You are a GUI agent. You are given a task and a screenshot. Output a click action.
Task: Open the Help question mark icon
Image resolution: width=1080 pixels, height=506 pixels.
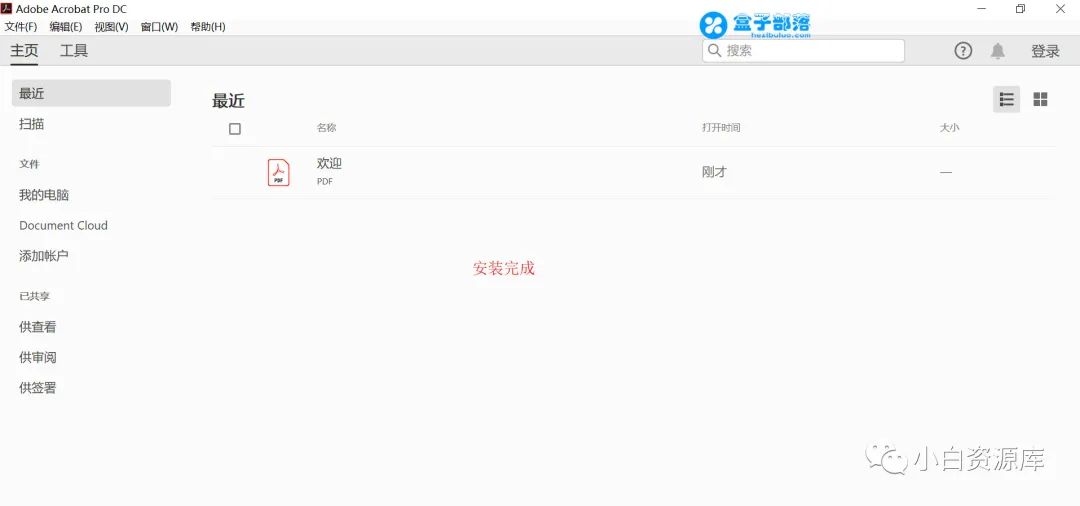(963, 50)
